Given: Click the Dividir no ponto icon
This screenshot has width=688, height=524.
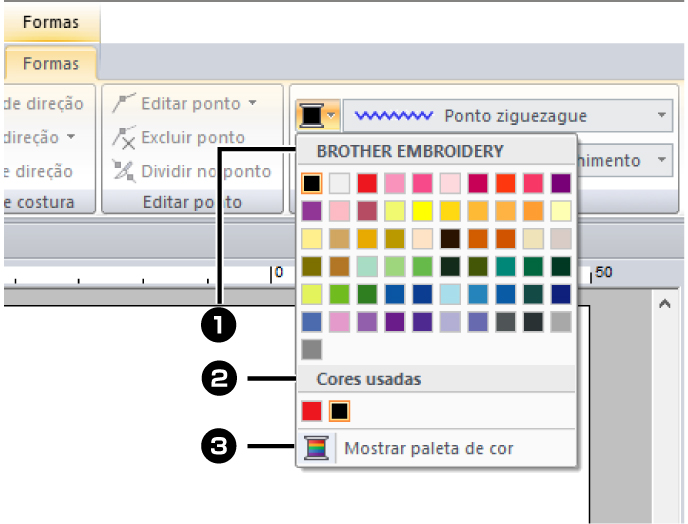Looking at the screenshot, I should 125,171.
